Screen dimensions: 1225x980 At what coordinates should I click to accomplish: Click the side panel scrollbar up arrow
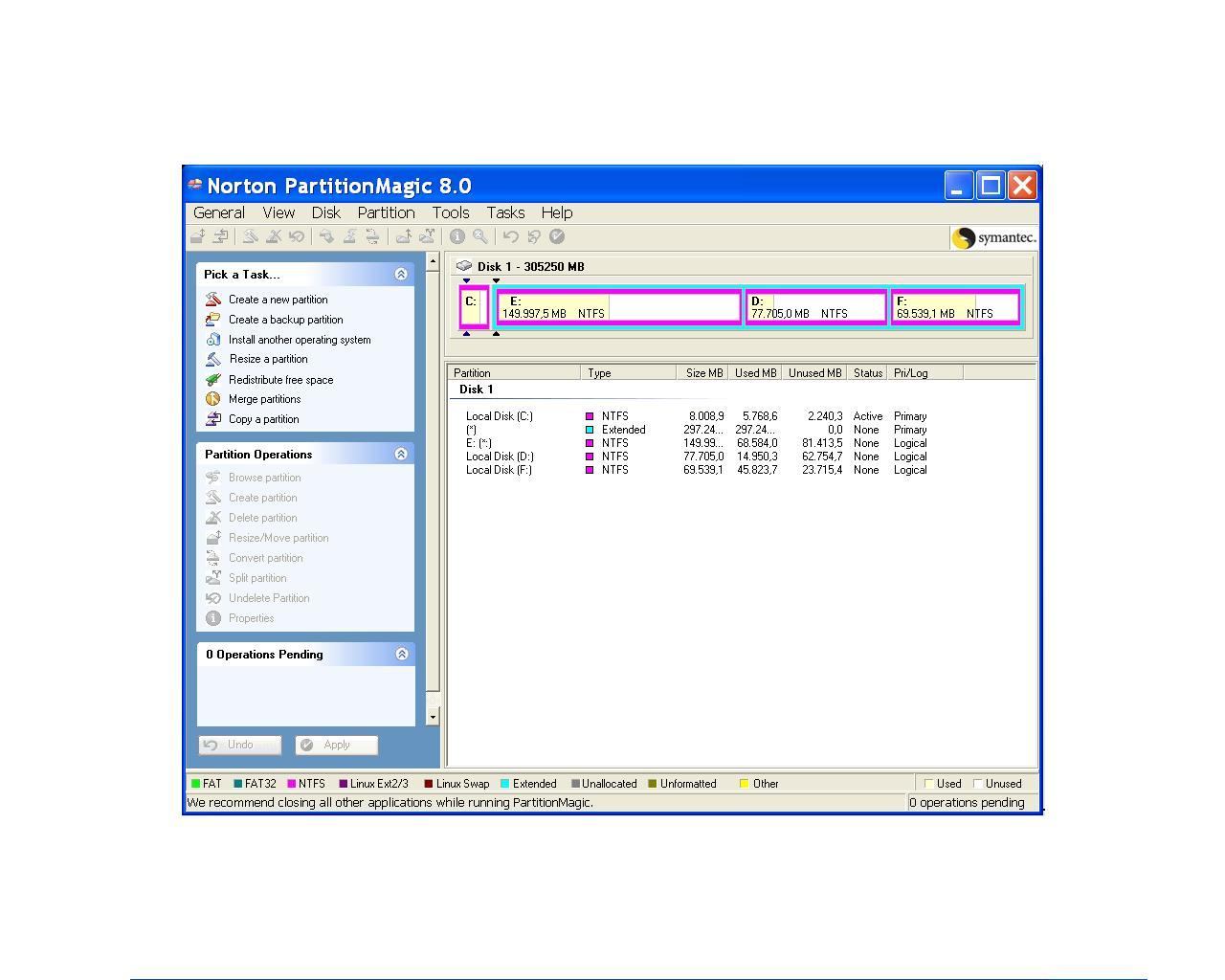click(433, 261)
